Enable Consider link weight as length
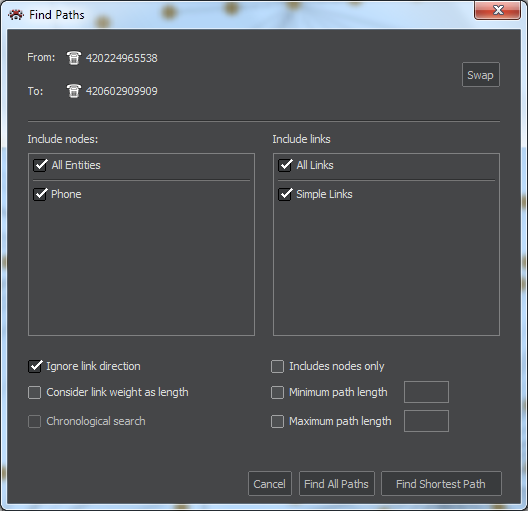528x511 pixels. coord(34,393)
